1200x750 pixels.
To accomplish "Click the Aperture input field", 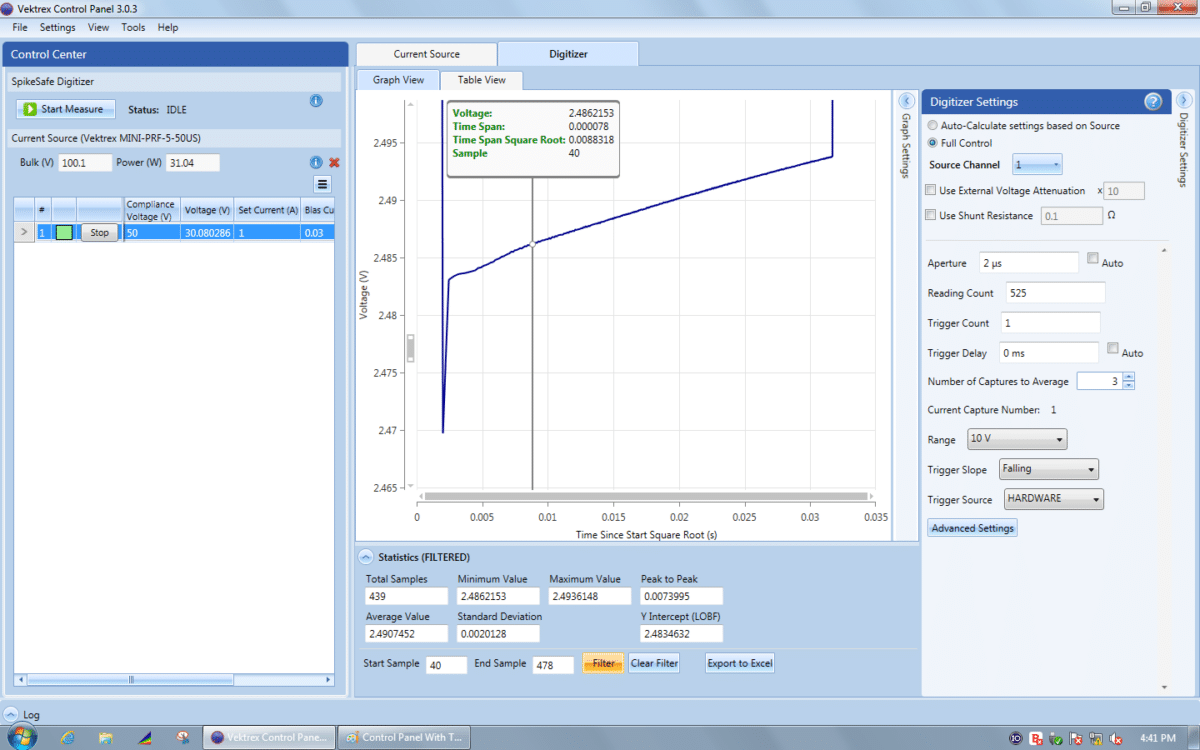I will [x=1029, y=263].
